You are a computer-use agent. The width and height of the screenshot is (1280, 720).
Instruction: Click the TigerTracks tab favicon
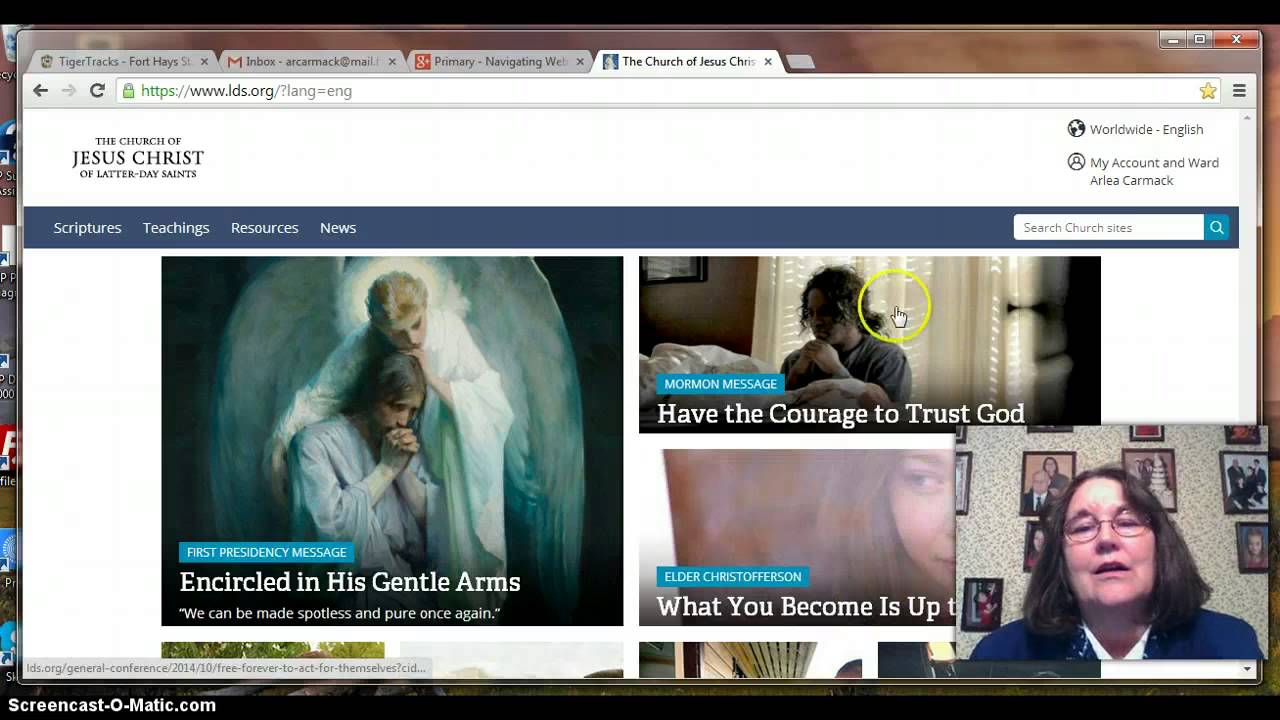click(46, 61)
